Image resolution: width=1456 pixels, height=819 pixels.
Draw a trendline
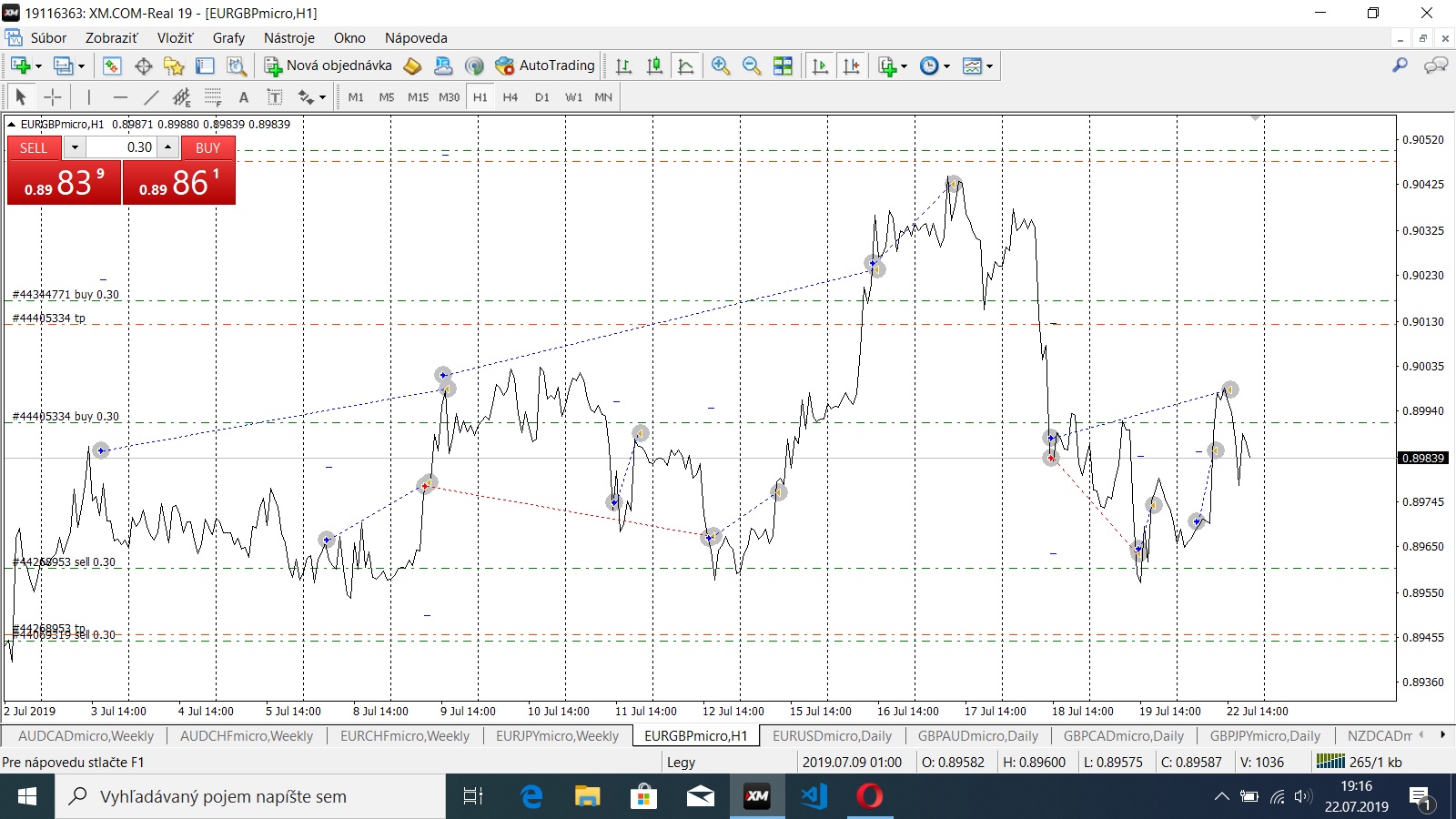pos(151,97)
